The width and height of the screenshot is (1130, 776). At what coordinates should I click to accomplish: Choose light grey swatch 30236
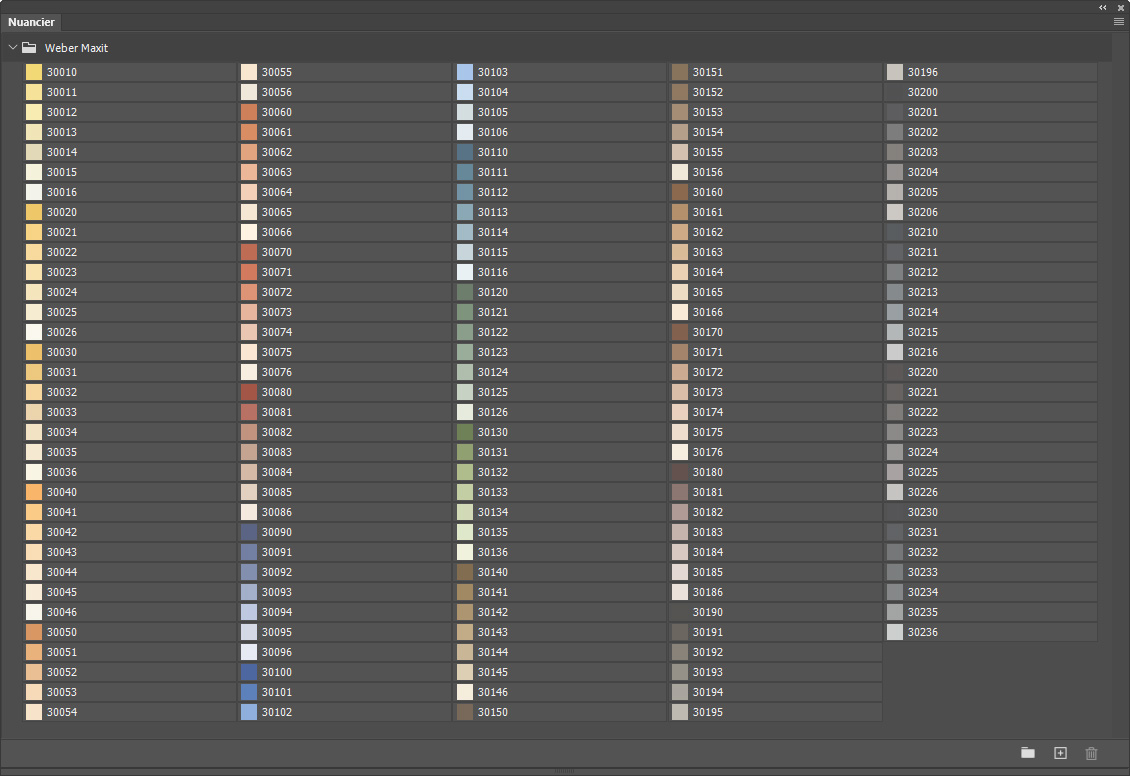(x=895, y=632)
